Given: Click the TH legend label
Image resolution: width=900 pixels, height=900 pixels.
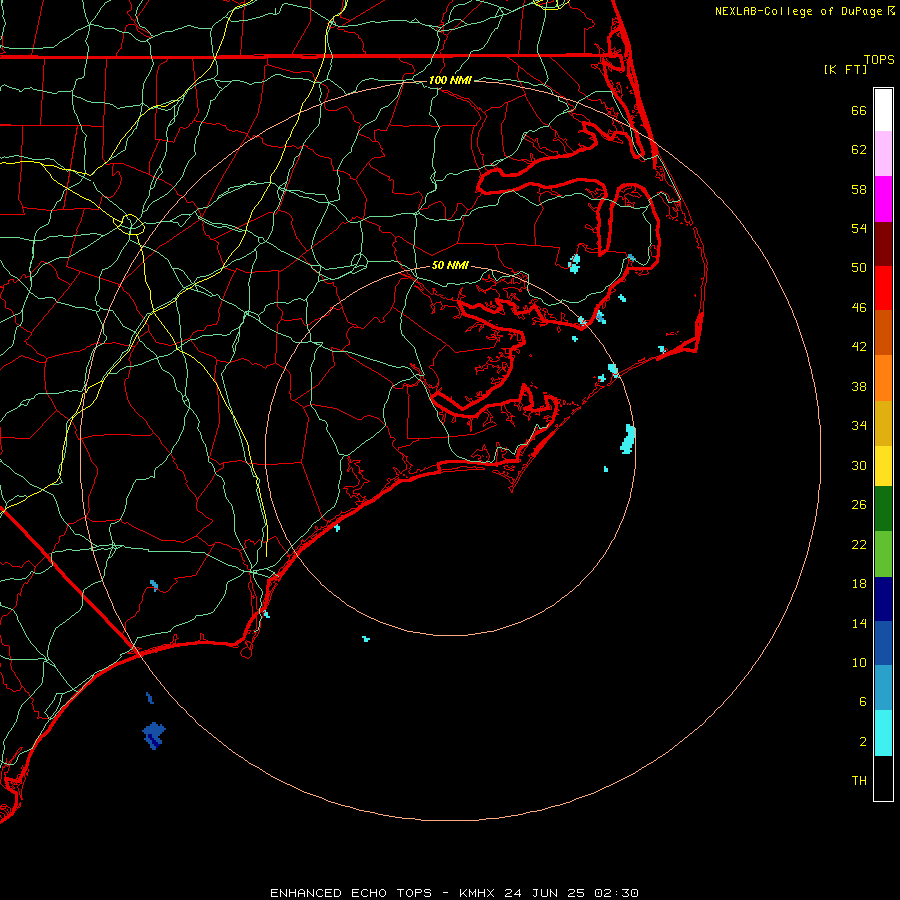Looking at the screenshot, I should tap(859, 780).
